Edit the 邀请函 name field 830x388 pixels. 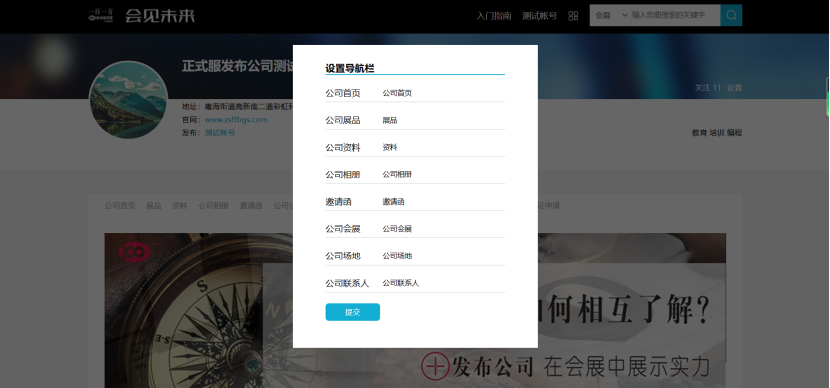coord(443,202)
